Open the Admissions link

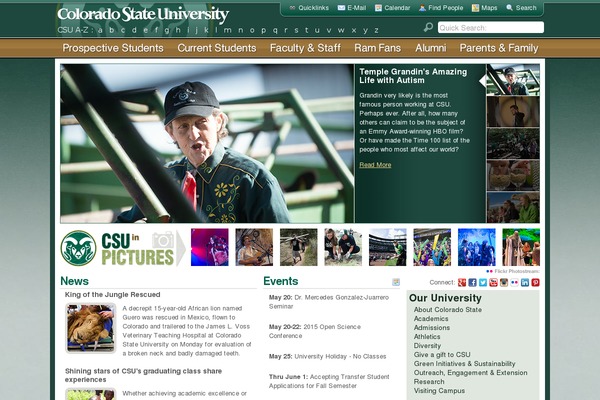(432, 328)
